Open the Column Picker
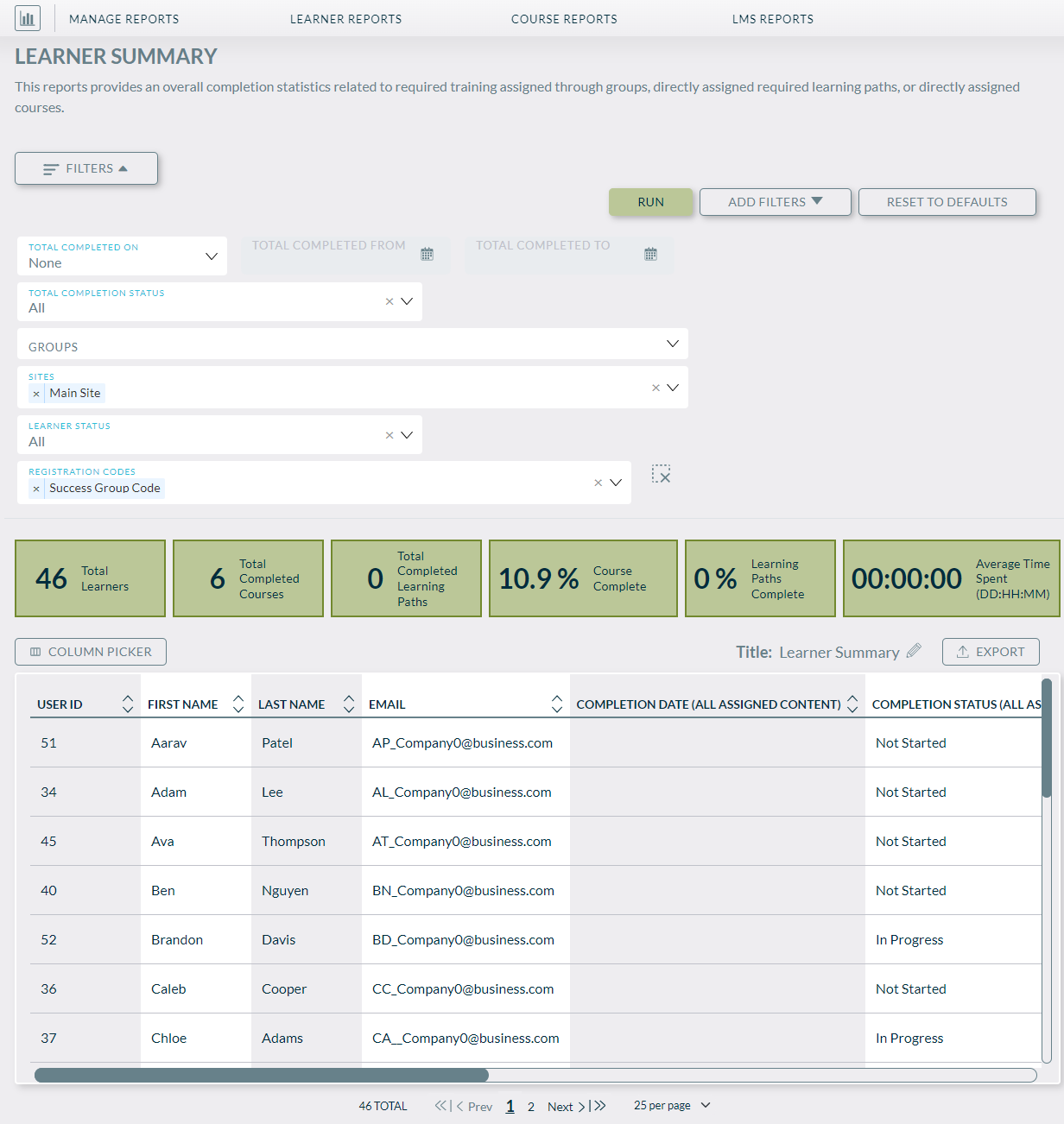 pos(90,651)
